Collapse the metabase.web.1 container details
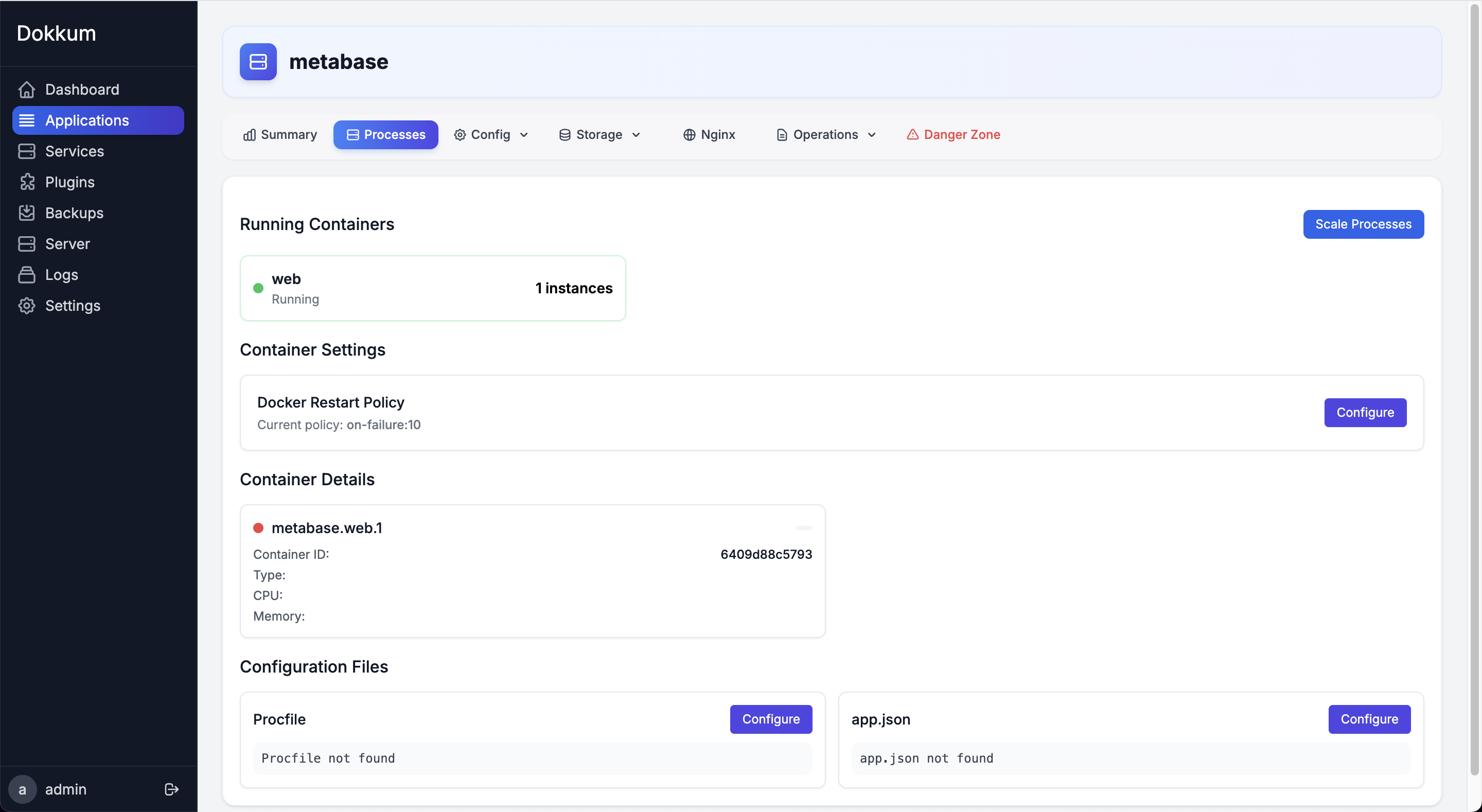 point(804,528)
